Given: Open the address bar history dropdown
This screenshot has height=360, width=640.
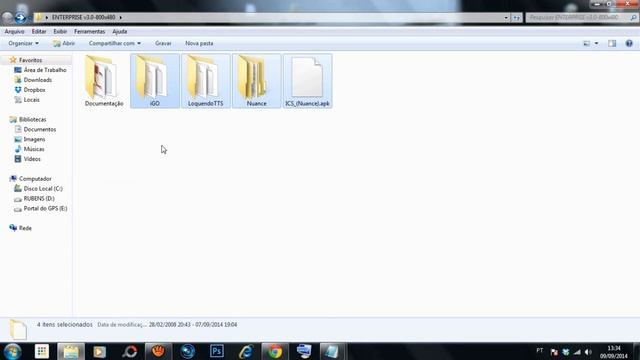Looking at the screenshot, I should click(x=506, y=18).
